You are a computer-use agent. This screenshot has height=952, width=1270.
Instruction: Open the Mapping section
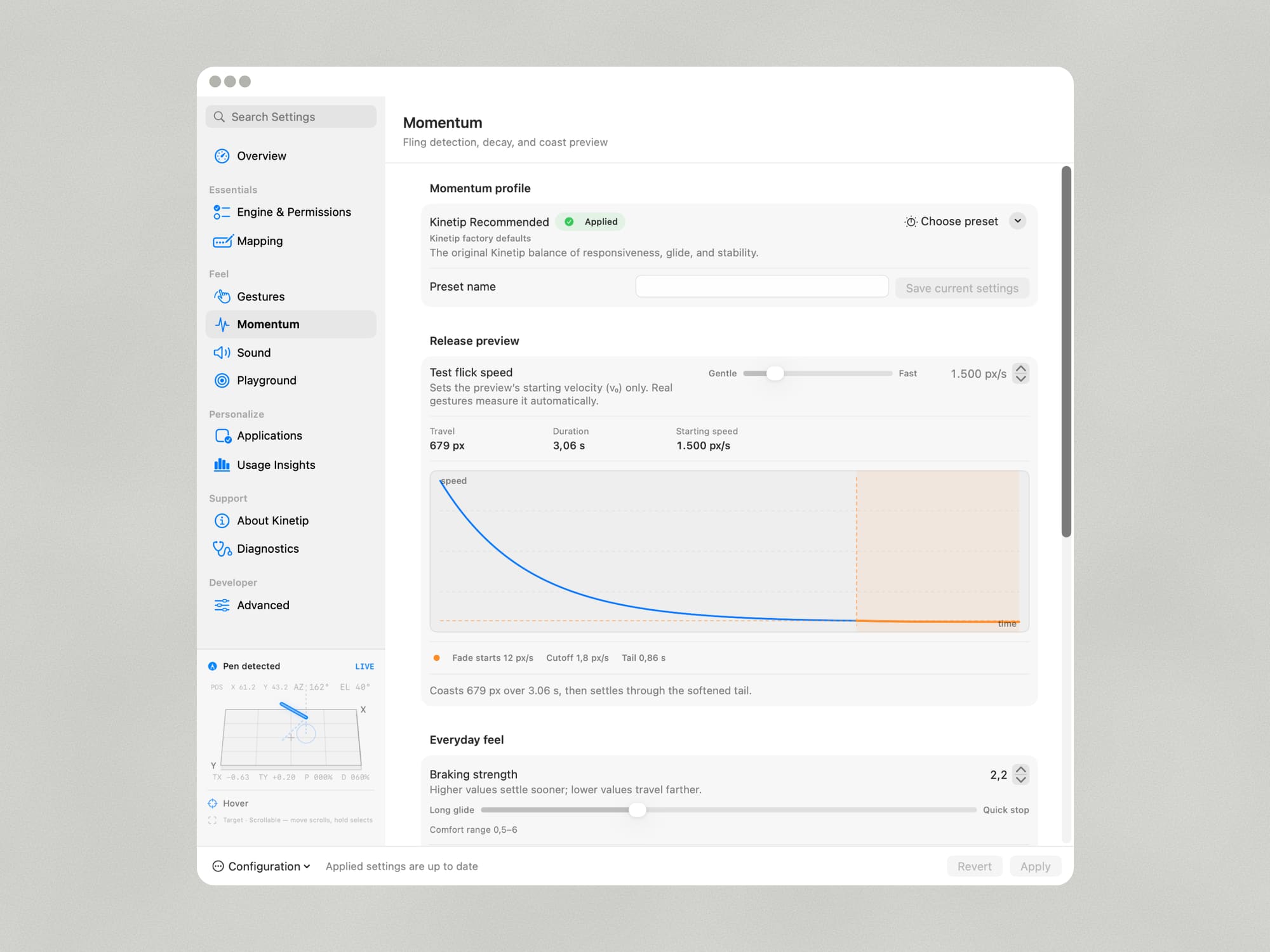tap(291, 241)
